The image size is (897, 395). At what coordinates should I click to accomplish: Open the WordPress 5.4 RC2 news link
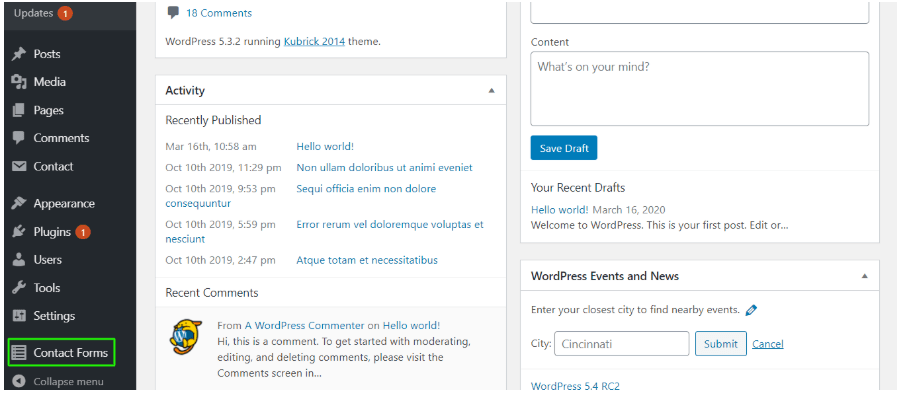575,386
